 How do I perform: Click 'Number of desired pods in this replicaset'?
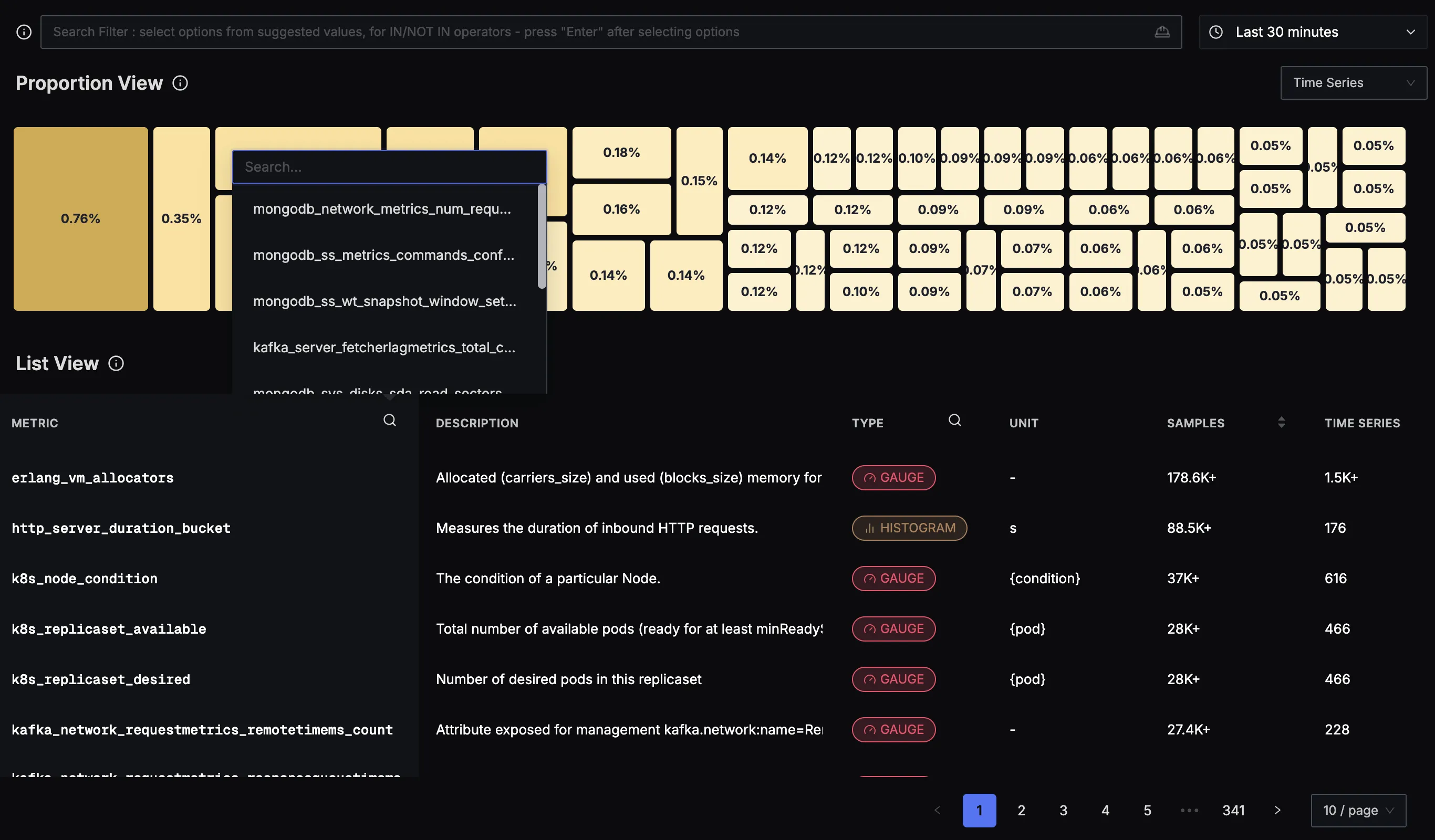point(568,679)
